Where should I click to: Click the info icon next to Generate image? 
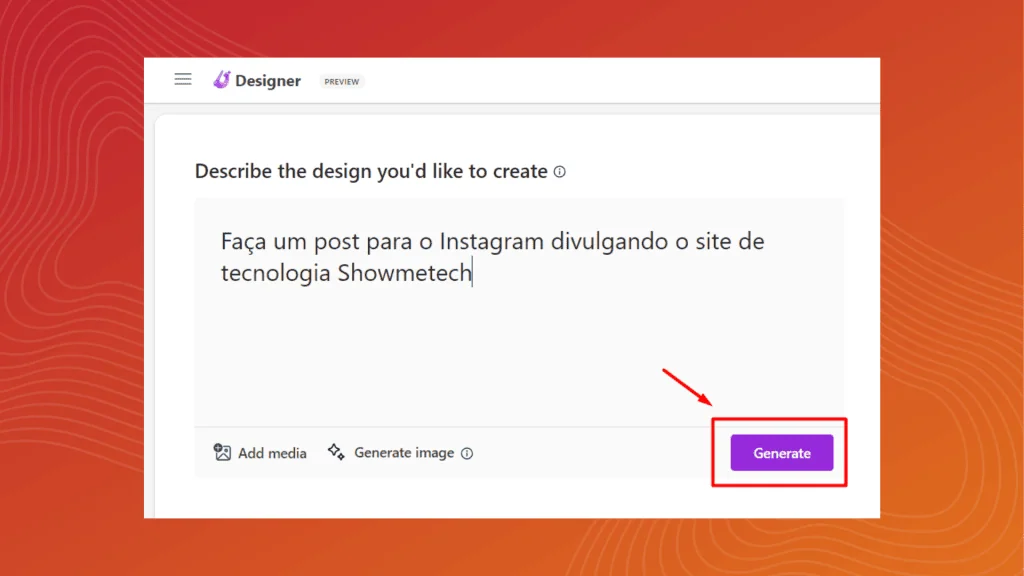click(467, 453)
